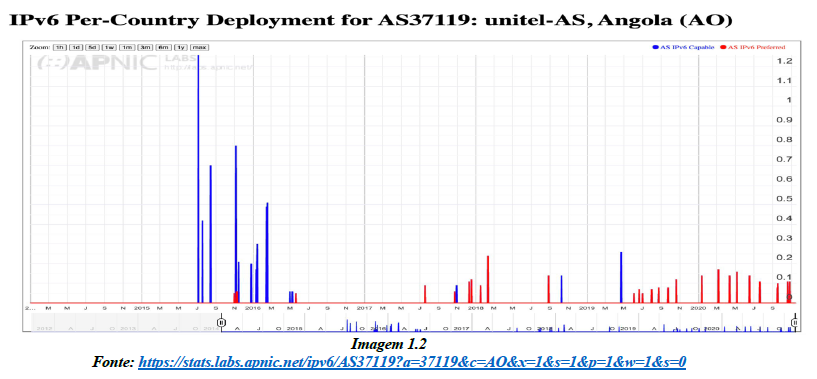Set chart zoom to 1d
Screen dimensions: 817x379
pyautogui.click(x=76, y=47)
